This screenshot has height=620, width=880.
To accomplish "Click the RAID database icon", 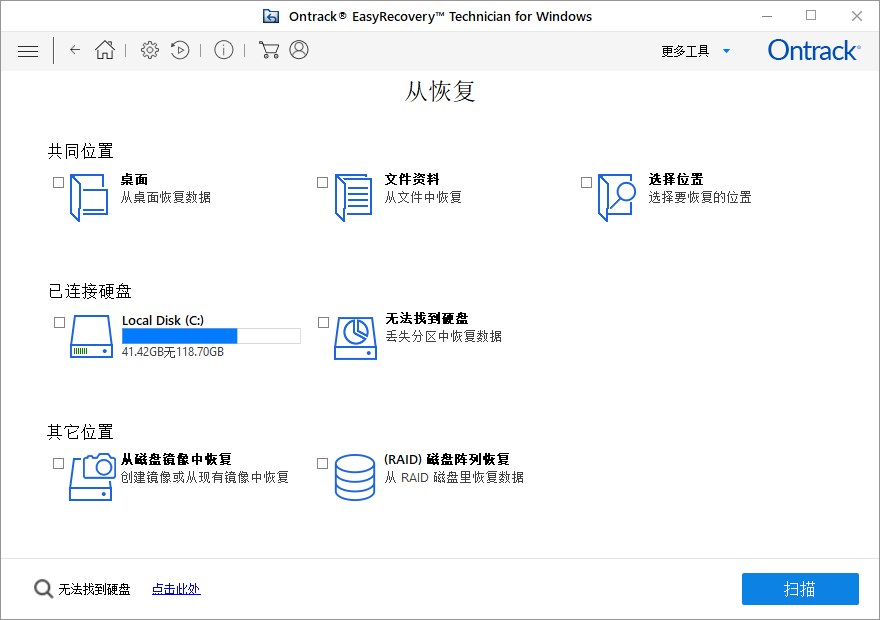I will click(355, 477).
